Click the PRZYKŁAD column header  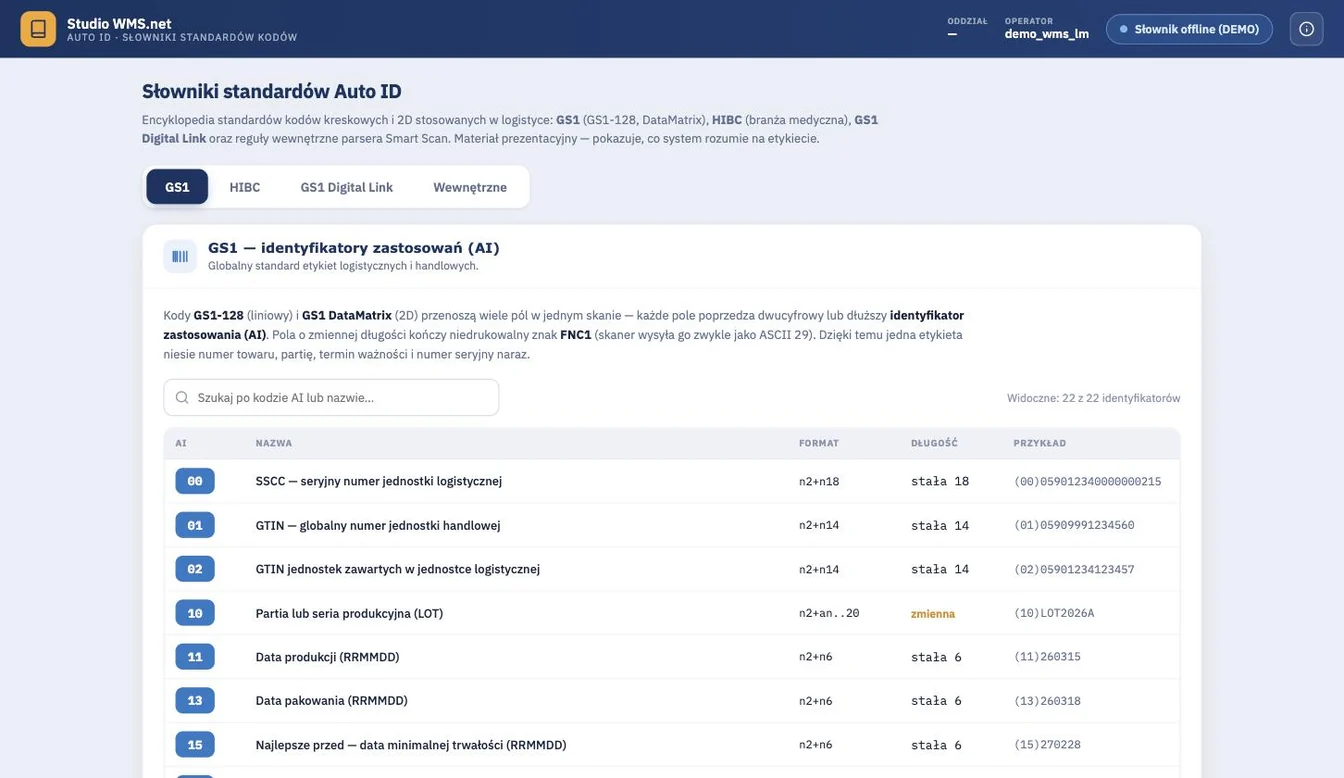(x=1040, y=443)
